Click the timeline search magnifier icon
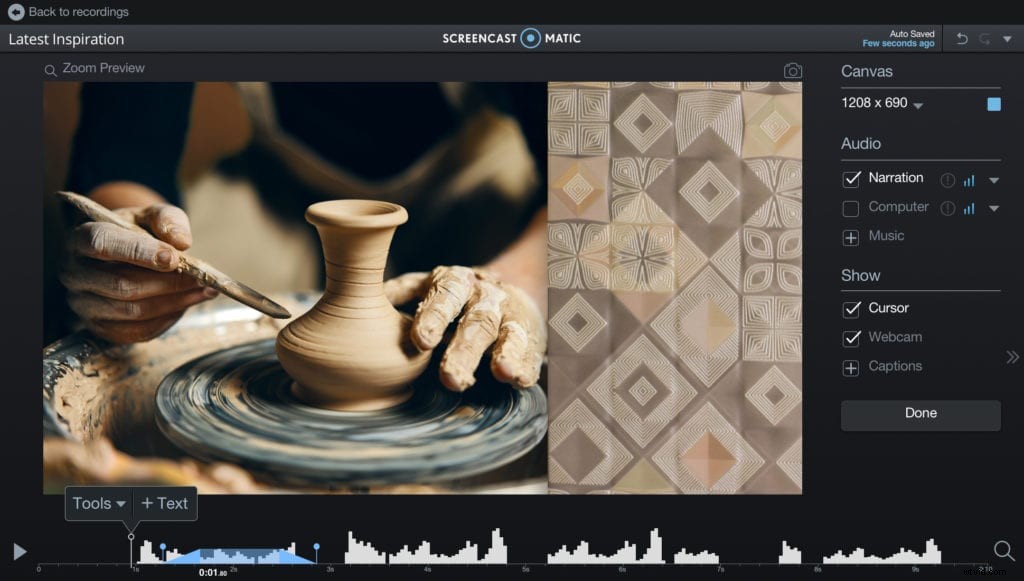The height and width of the screenshot is (581, 1024). tap(1003, 550)
